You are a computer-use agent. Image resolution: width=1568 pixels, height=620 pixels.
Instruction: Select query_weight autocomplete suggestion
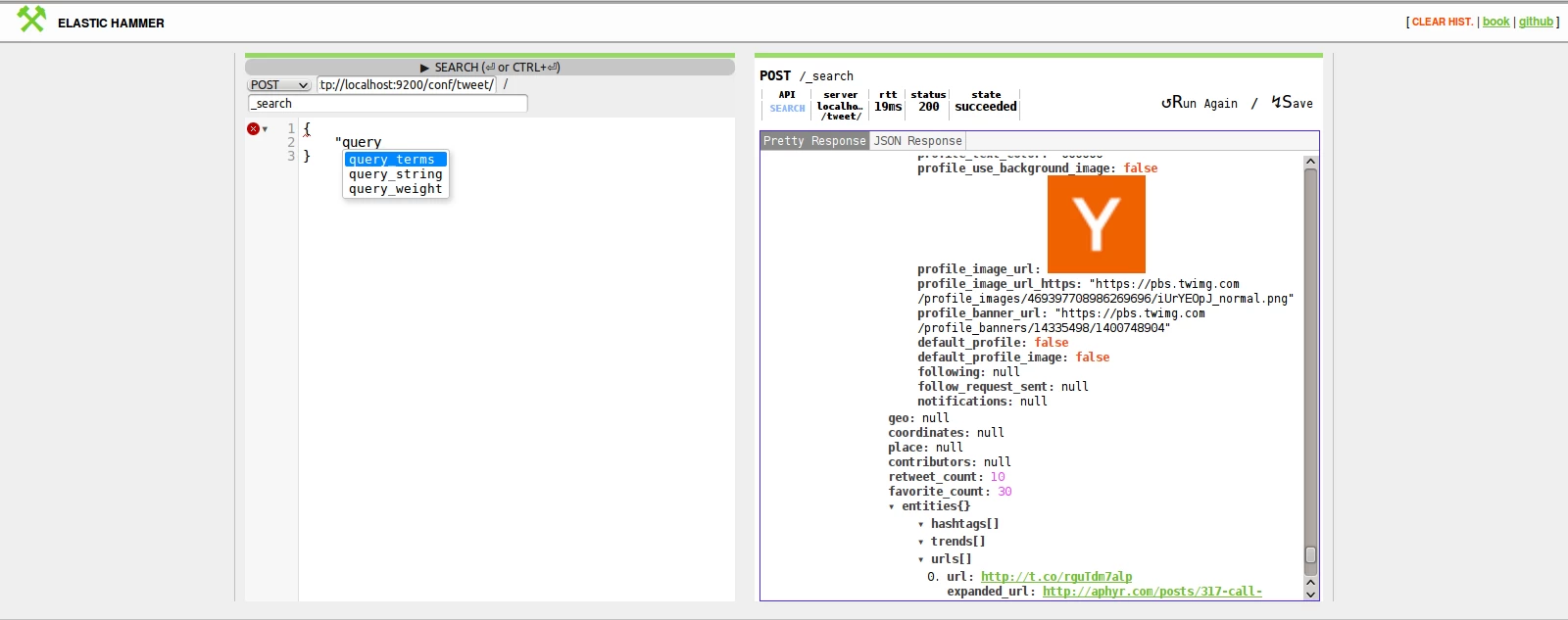coord(396,189)
